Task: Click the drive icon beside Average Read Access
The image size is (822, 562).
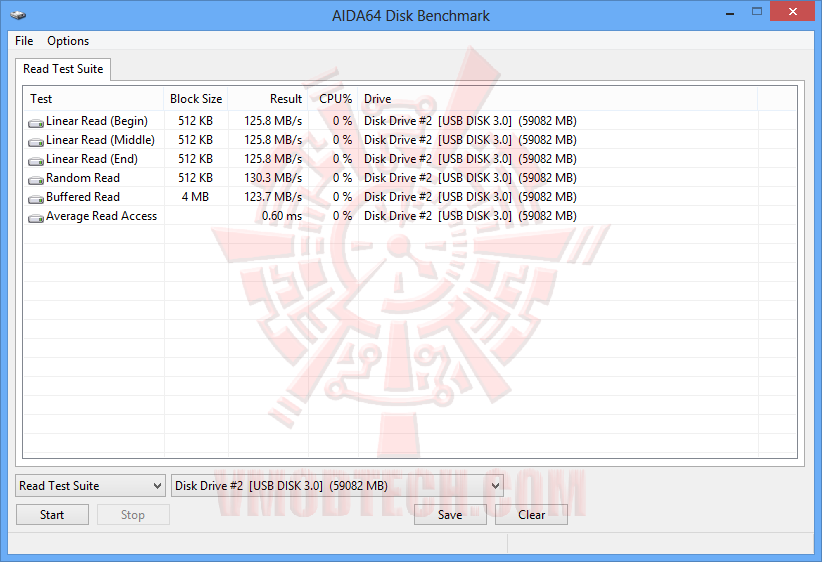Action: coord(36,218)
